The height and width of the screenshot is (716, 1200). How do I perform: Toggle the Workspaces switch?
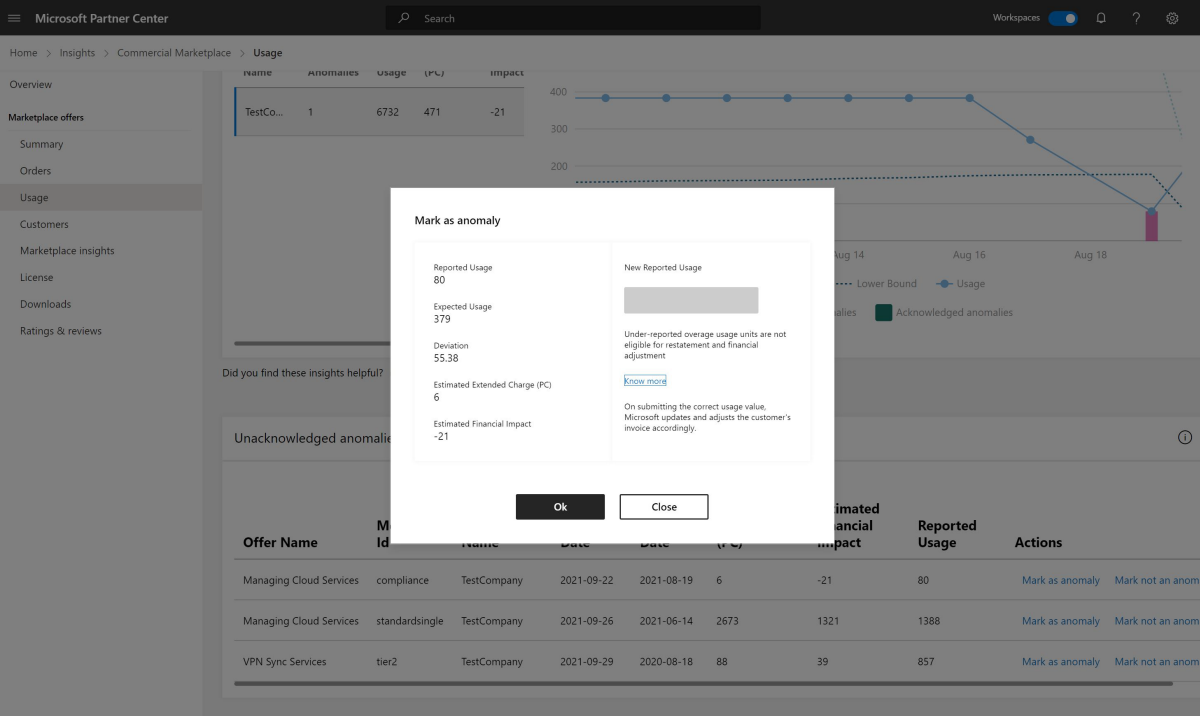click(1063, 18)
